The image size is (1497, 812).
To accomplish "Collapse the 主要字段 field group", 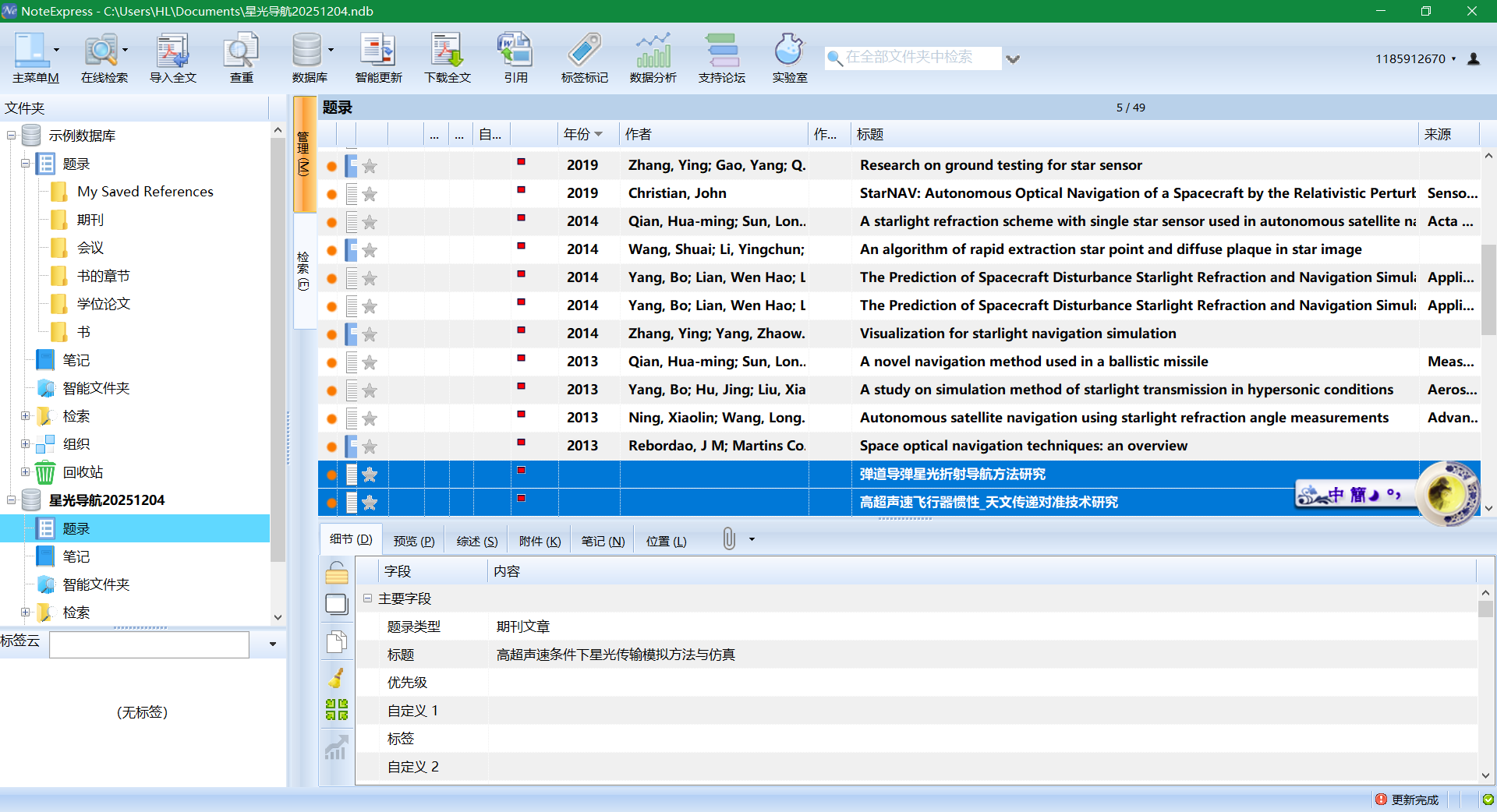I will click(367, 598).
